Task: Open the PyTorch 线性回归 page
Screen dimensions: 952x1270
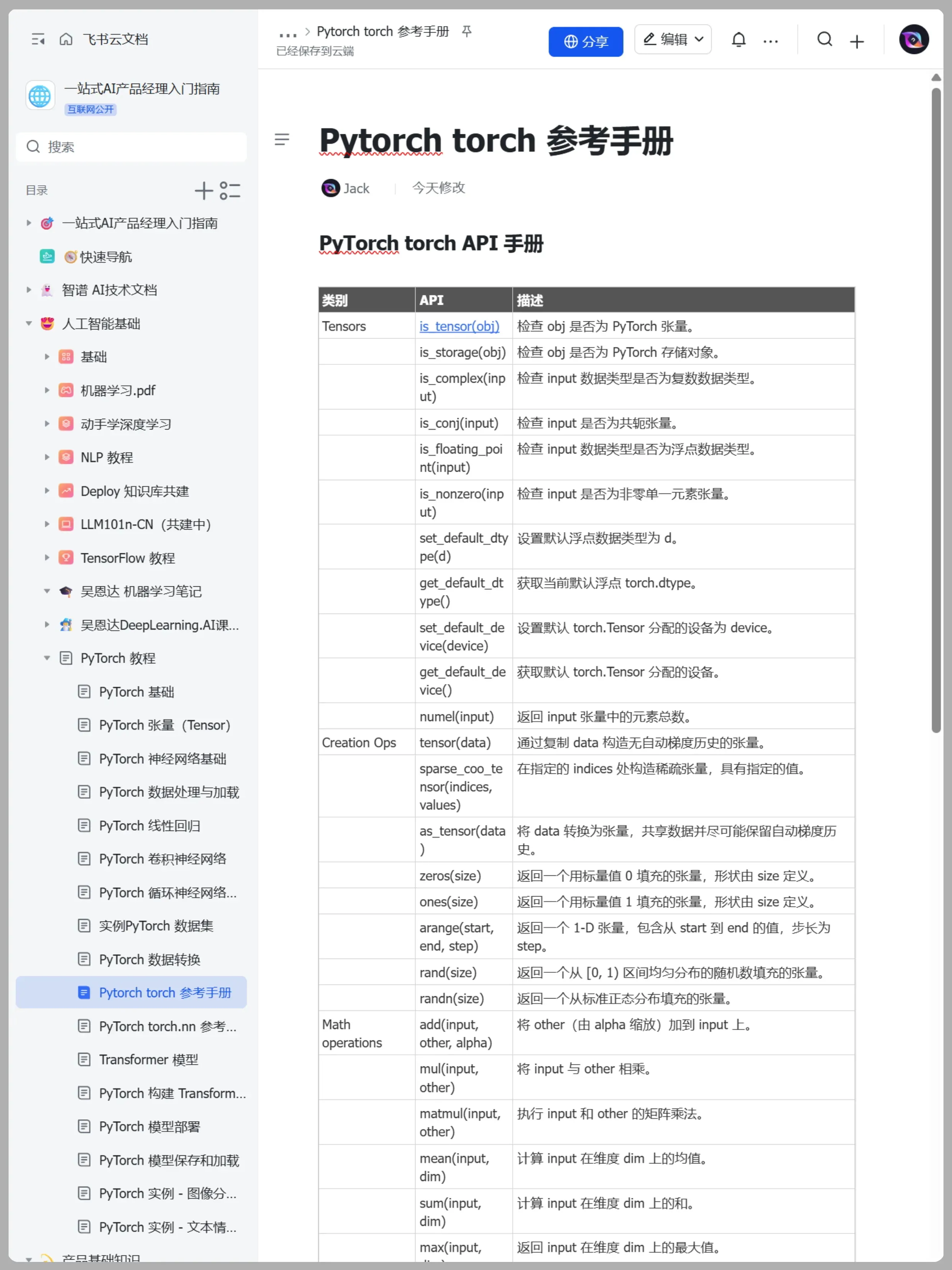Action: click(150, 826)
